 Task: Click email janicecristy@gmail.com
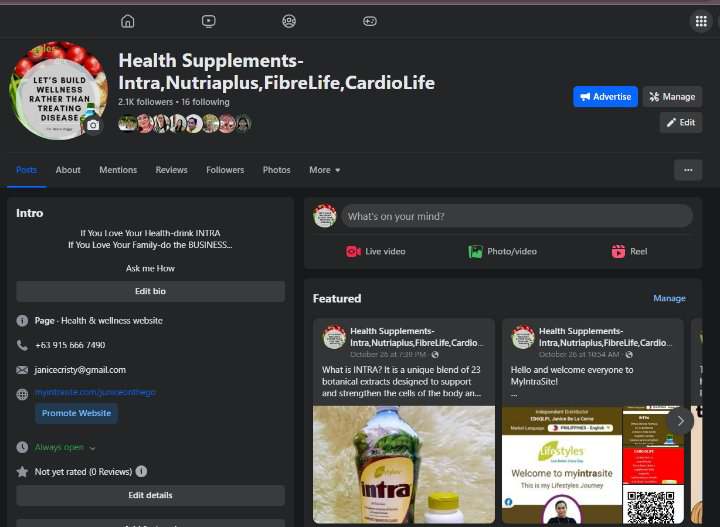[80, 370]
